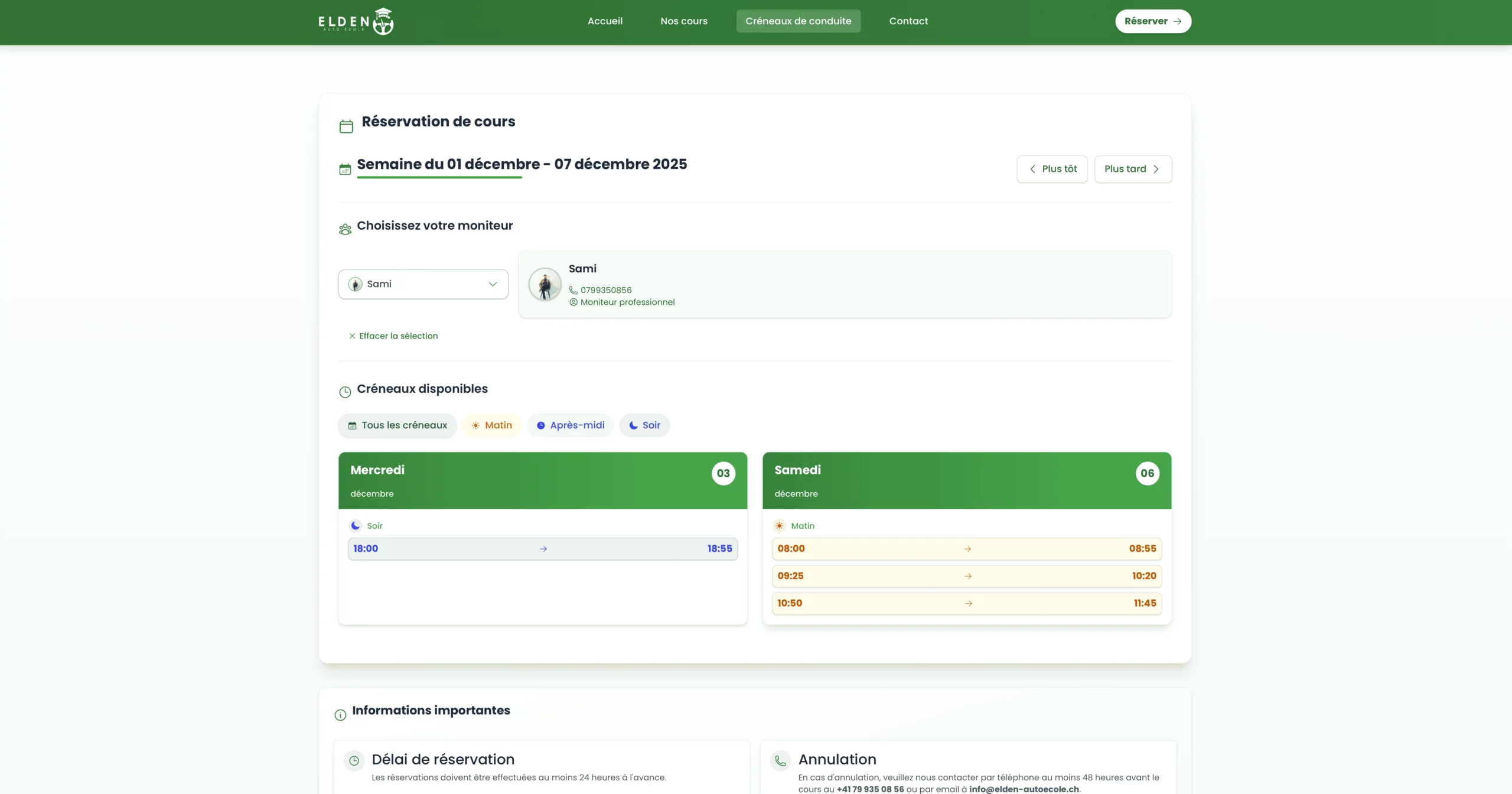Screen dimensions: 1512x794
Task: Go to later week with Plus tard
Action: pos(1133,169)
